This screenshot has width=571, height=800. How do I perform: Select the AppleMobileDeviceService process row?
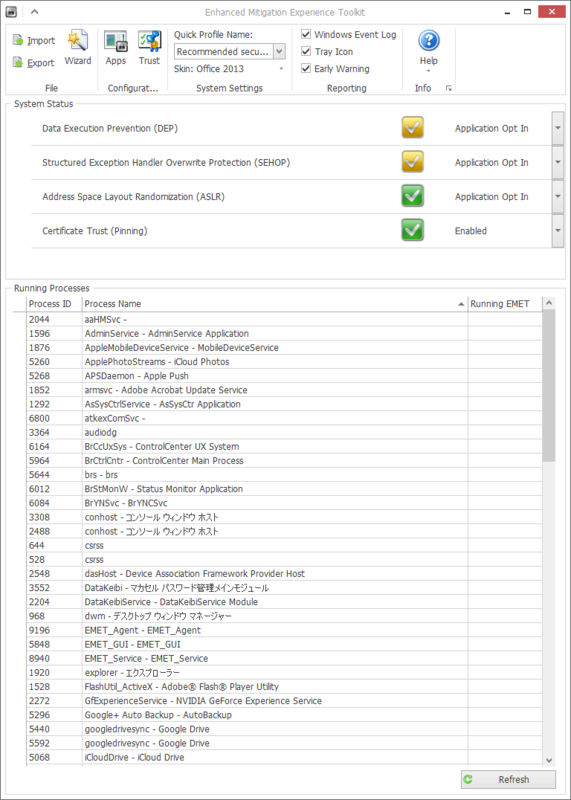285,347
